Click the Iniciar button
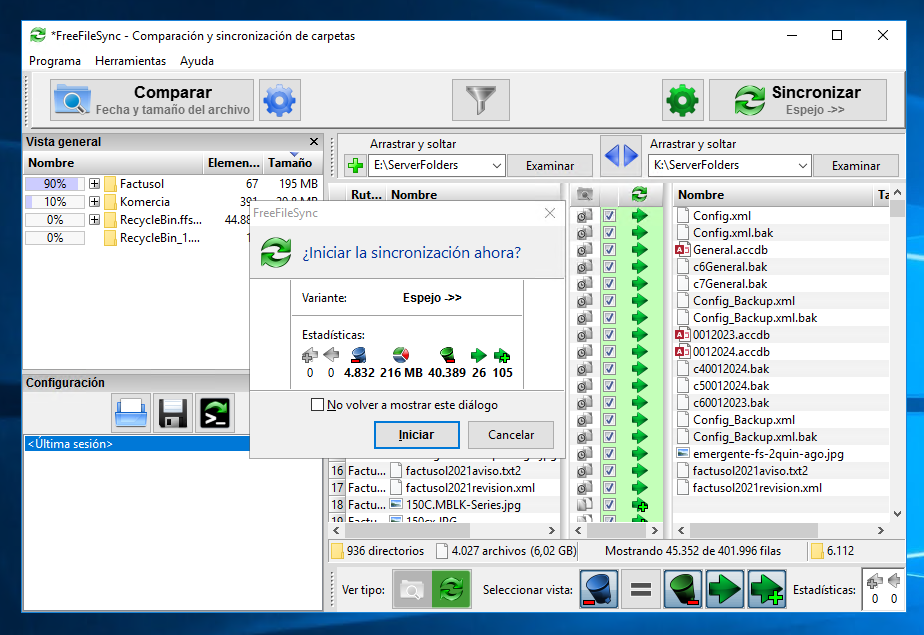924x635 pixels. click(416, 435)
